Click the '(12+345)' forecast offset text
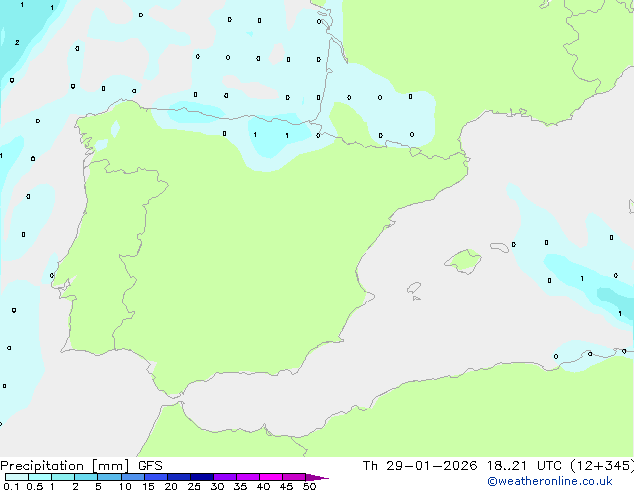Screen dimensions: 634x490 602,466
